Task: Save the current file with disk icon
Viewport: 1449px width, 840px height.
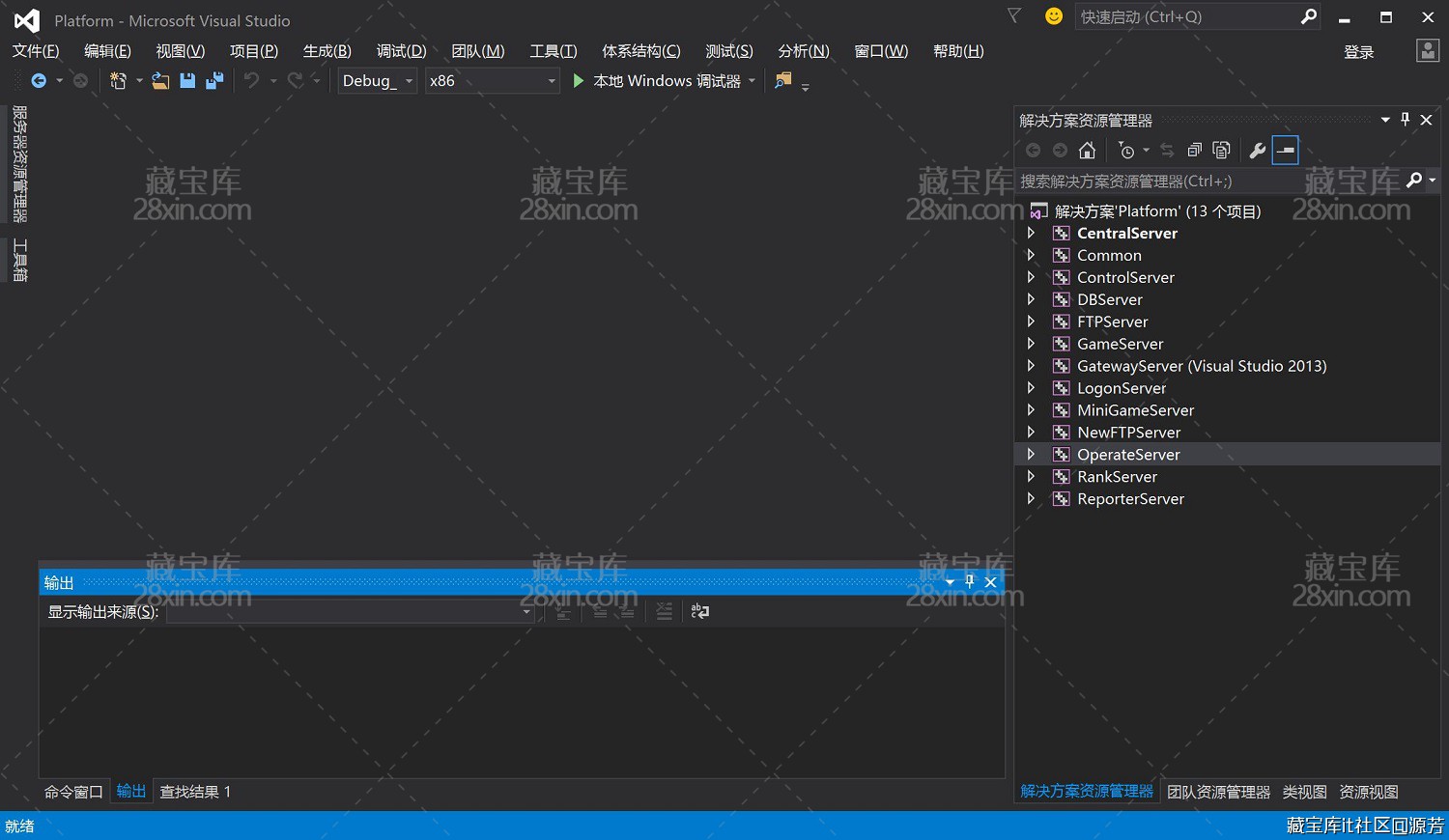Action: click(187, 81)
